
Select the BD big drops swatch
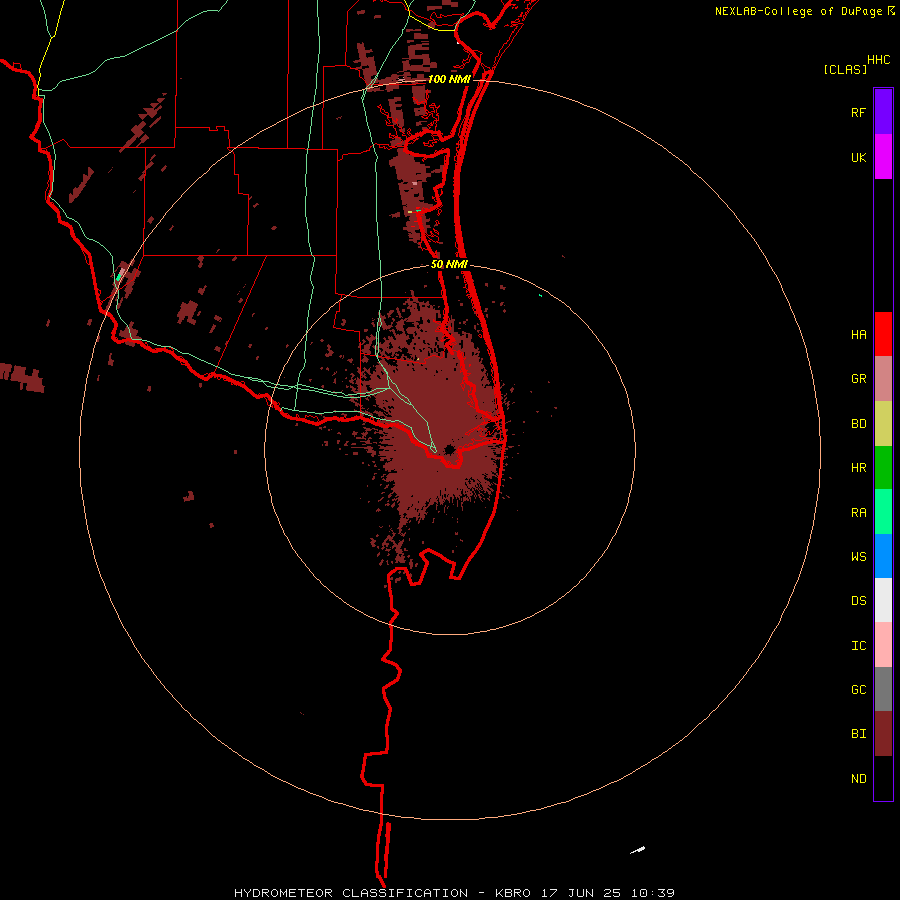(x=883, y=423)
